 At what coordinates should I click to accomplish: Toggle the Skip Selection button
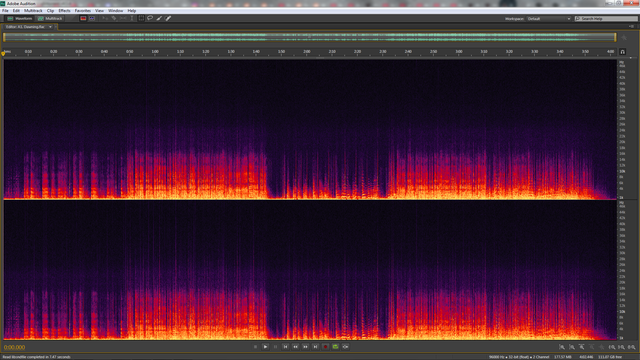345,347
